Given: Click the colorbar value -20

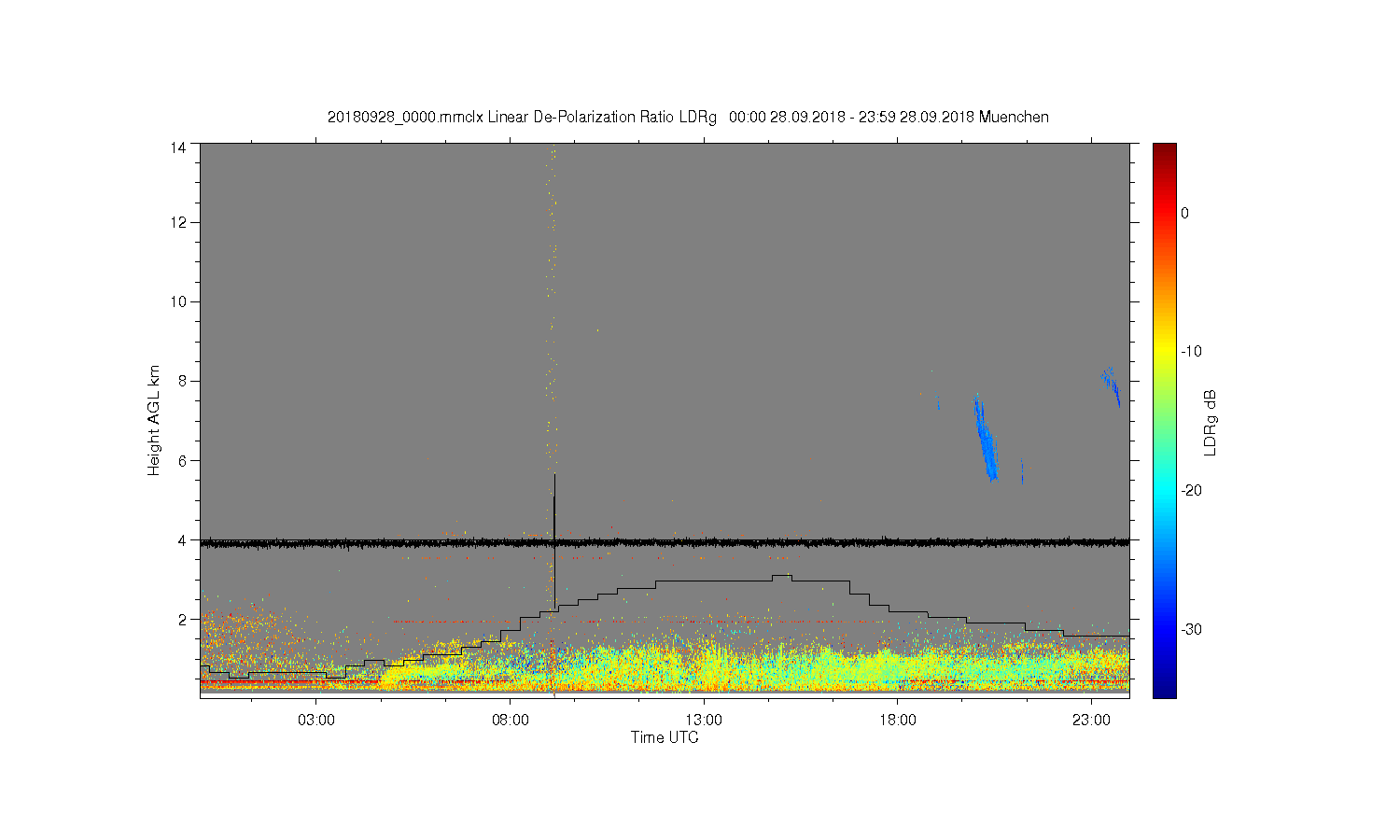Looking at the screenshot, I should (x=1190, y=490).
